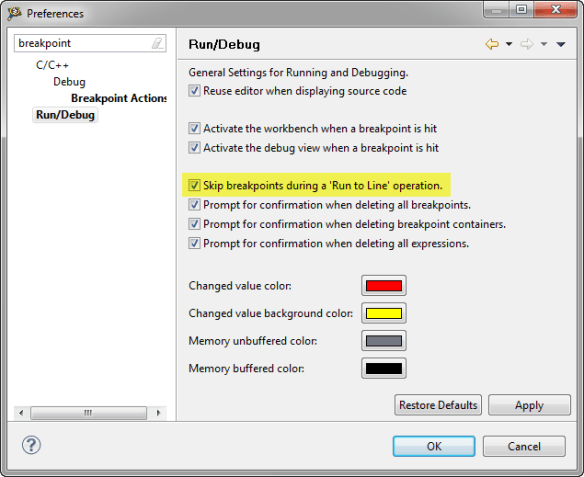Image resolution: width=584 pixels, height=477 pixels.
Task: Maximize the Preferences window
Action: point(522,9)
